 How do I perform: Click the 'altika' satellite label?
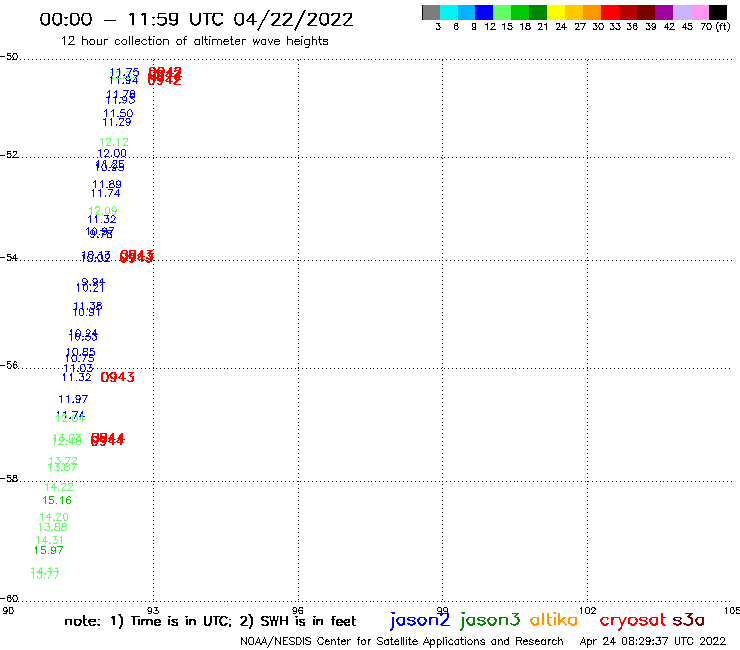(554, 620)
